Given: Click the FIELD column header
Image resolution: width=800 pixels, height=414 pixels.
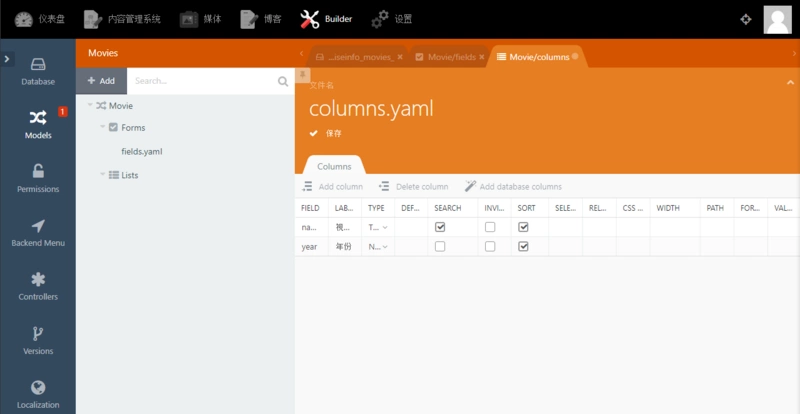Looking at the screenshot, I should (x=312, y=208).
